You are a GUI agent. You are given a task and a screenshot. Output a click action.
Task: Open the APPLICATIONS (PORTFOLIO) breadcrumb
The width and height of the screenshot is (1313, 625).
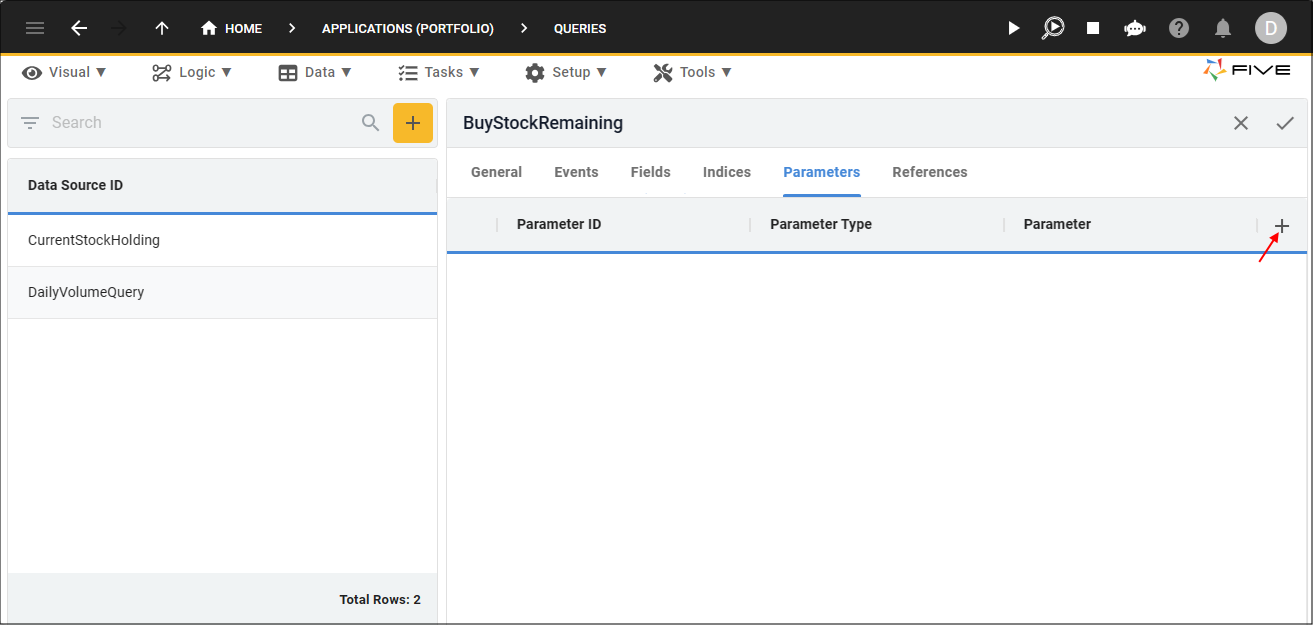pos(408,29)
